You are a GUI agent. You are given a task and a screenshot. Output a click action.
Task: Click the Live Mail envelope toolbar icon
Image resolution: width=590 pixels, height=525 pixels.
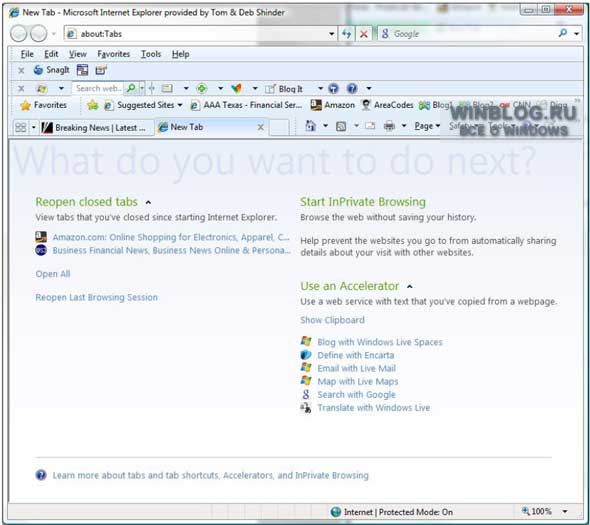pos(167,88)
